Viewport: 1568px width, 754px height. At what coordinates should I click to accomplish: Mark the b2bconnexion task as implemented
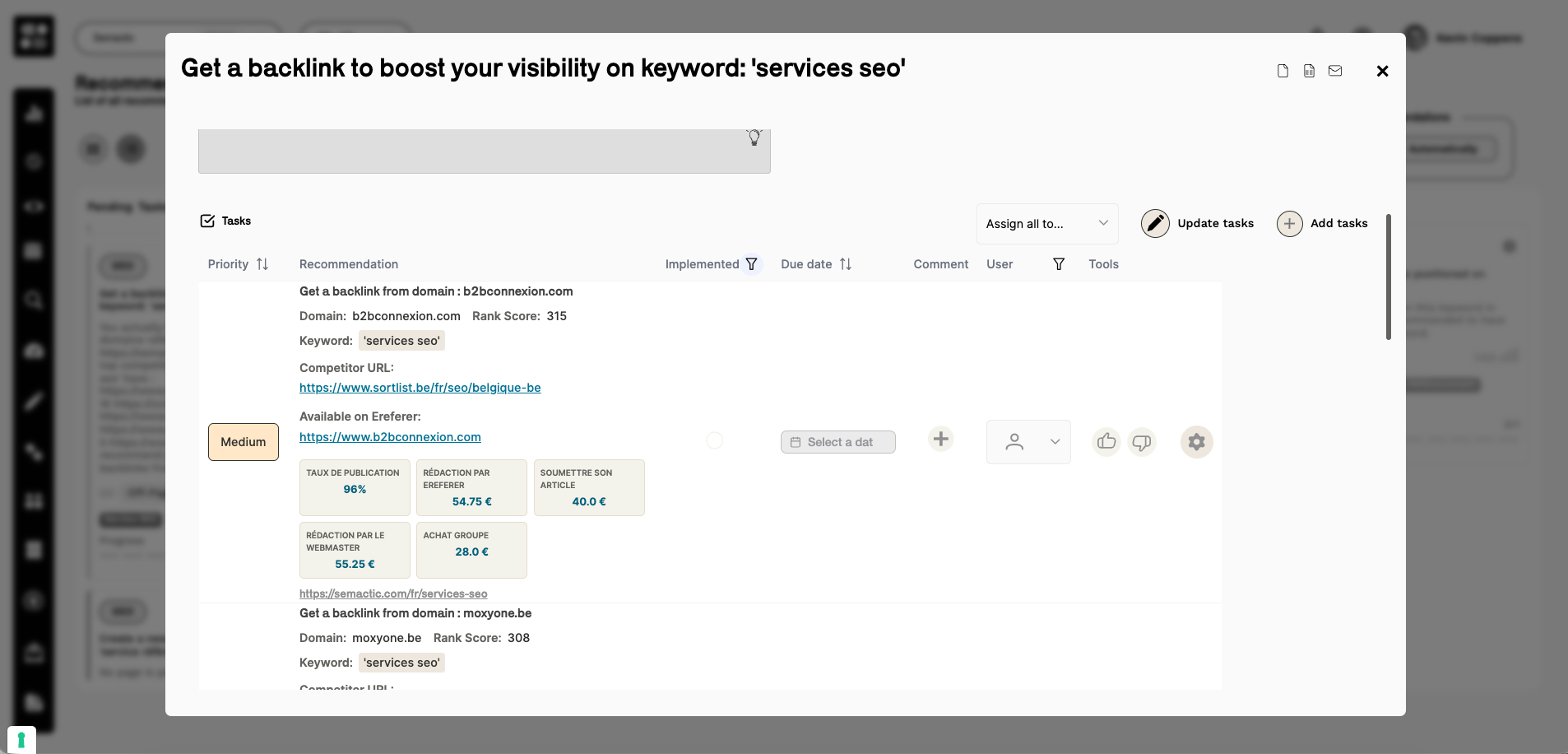715,440
